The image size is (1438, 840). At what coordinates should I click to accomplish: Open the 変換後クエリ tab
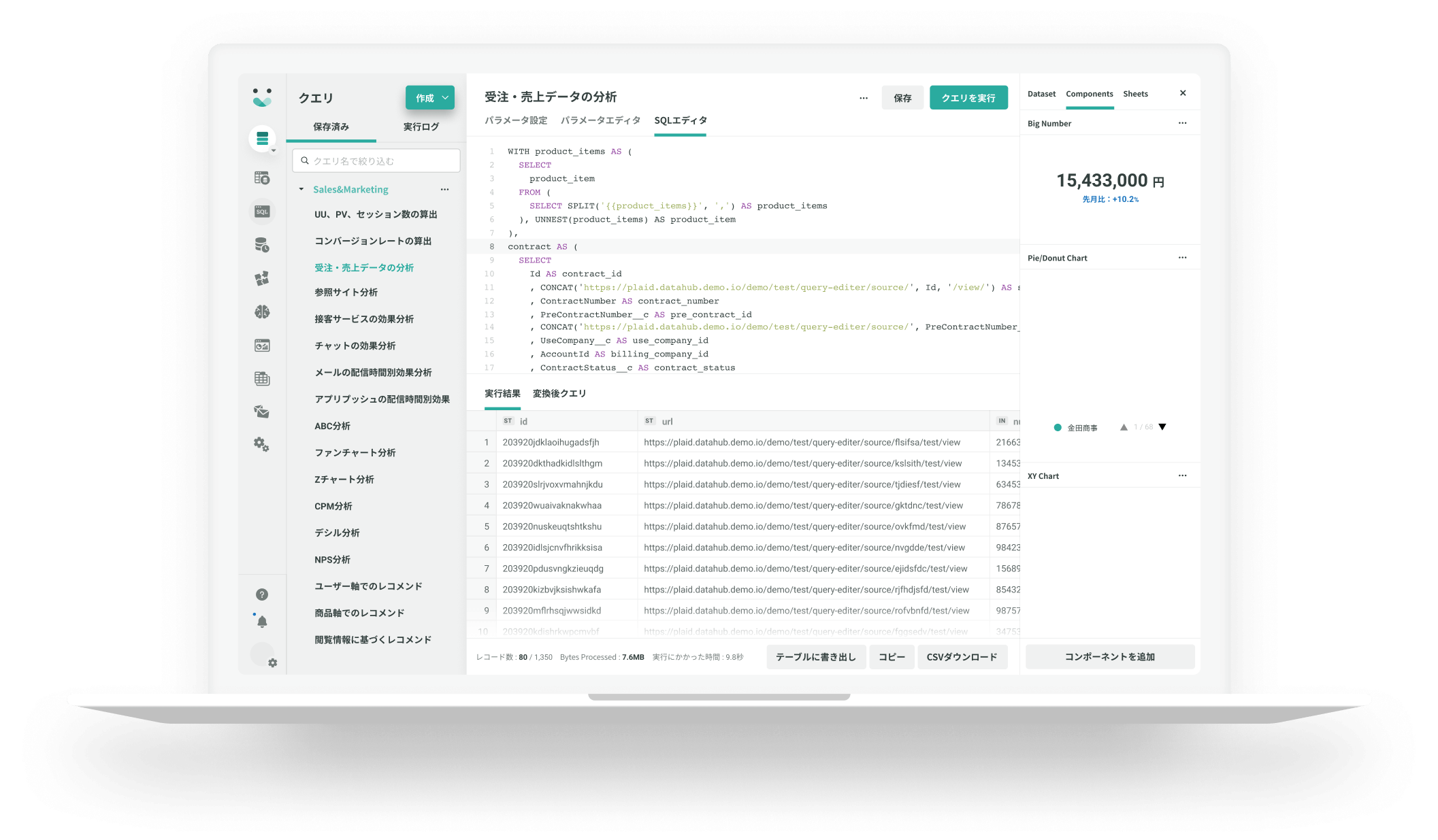point(559,393)
